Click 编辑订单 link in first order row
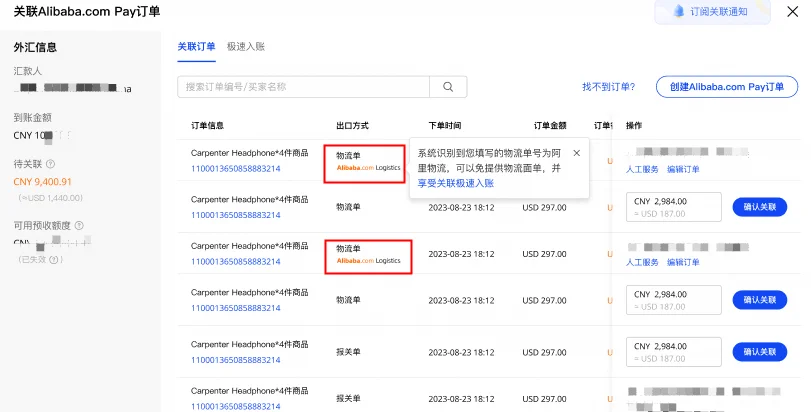The width and height of the screenshot is (811, 412). 684,169
